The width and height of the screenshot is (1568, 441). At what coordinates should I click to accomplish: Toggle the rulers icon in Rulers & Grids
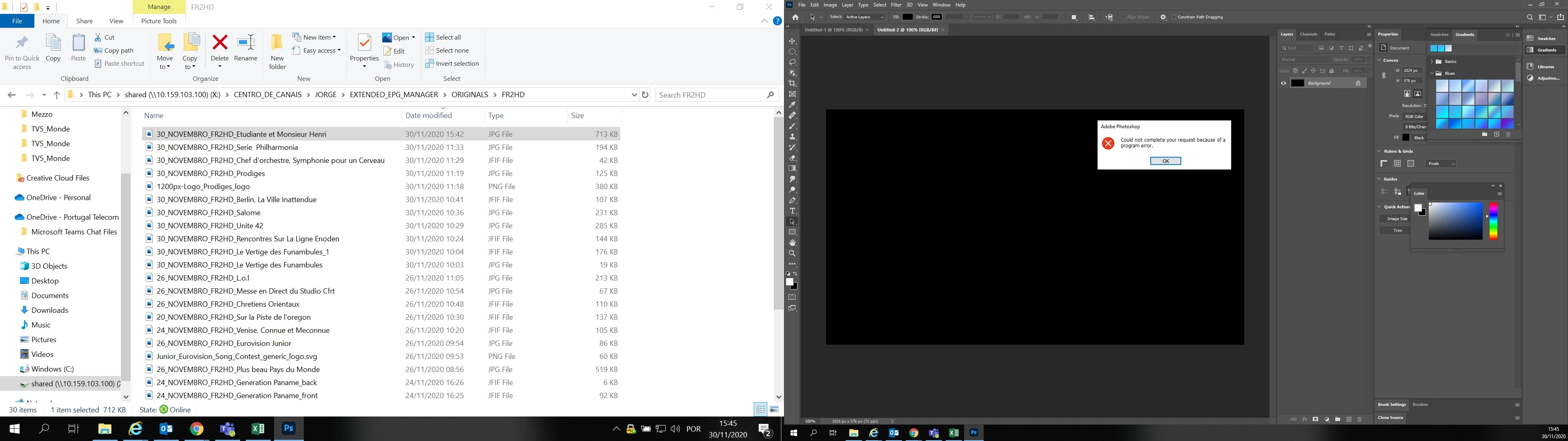coord(1383,163)
